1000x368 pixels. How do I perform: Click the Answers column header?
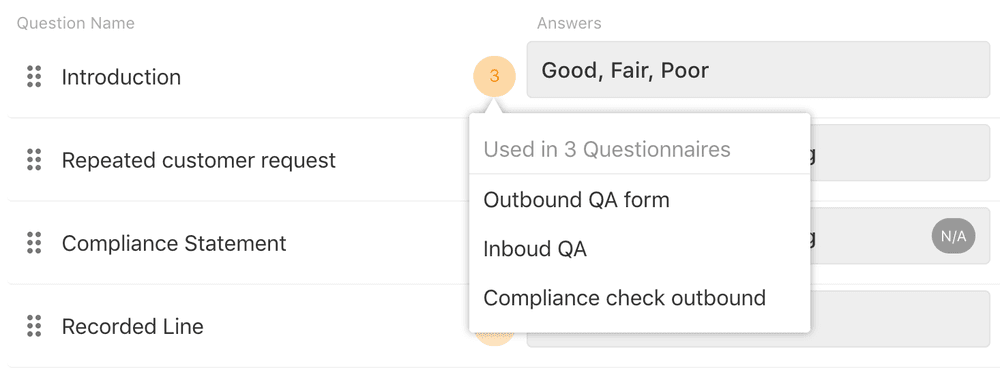(x=569, y=24)
